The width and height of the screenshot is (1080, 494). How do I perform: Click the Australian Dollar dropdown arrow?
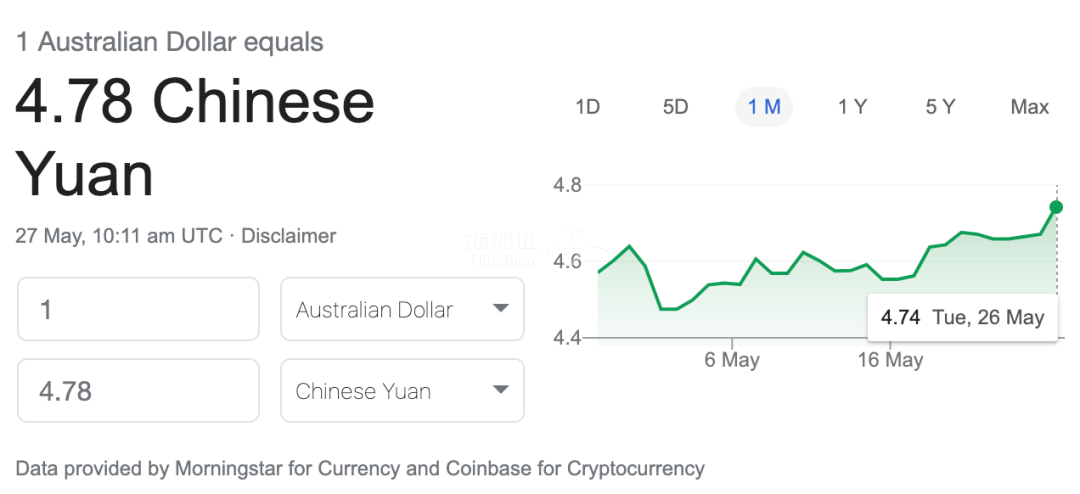point(501,309)
